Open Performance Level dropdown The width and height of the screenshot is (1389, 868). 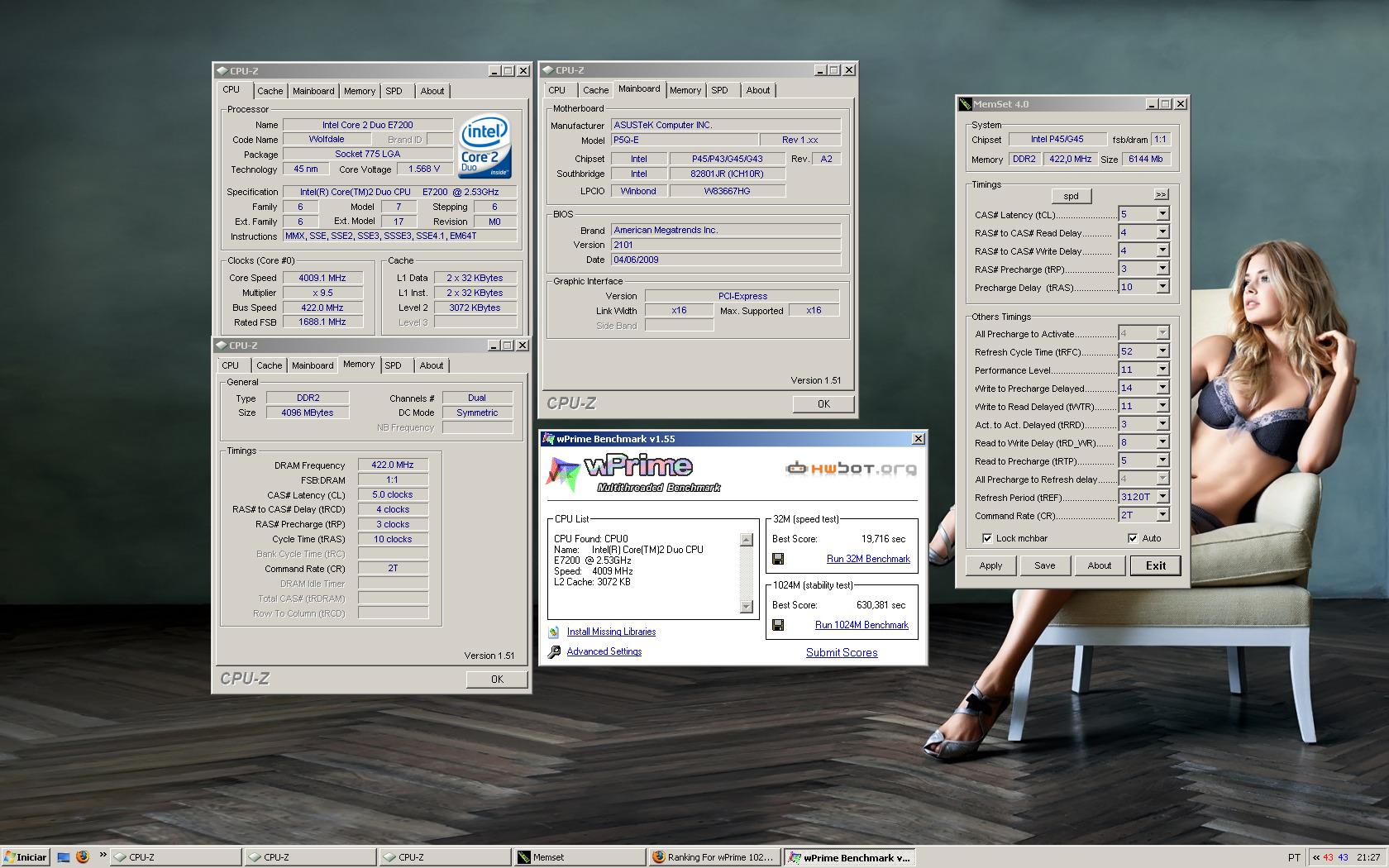(1162, 370)
